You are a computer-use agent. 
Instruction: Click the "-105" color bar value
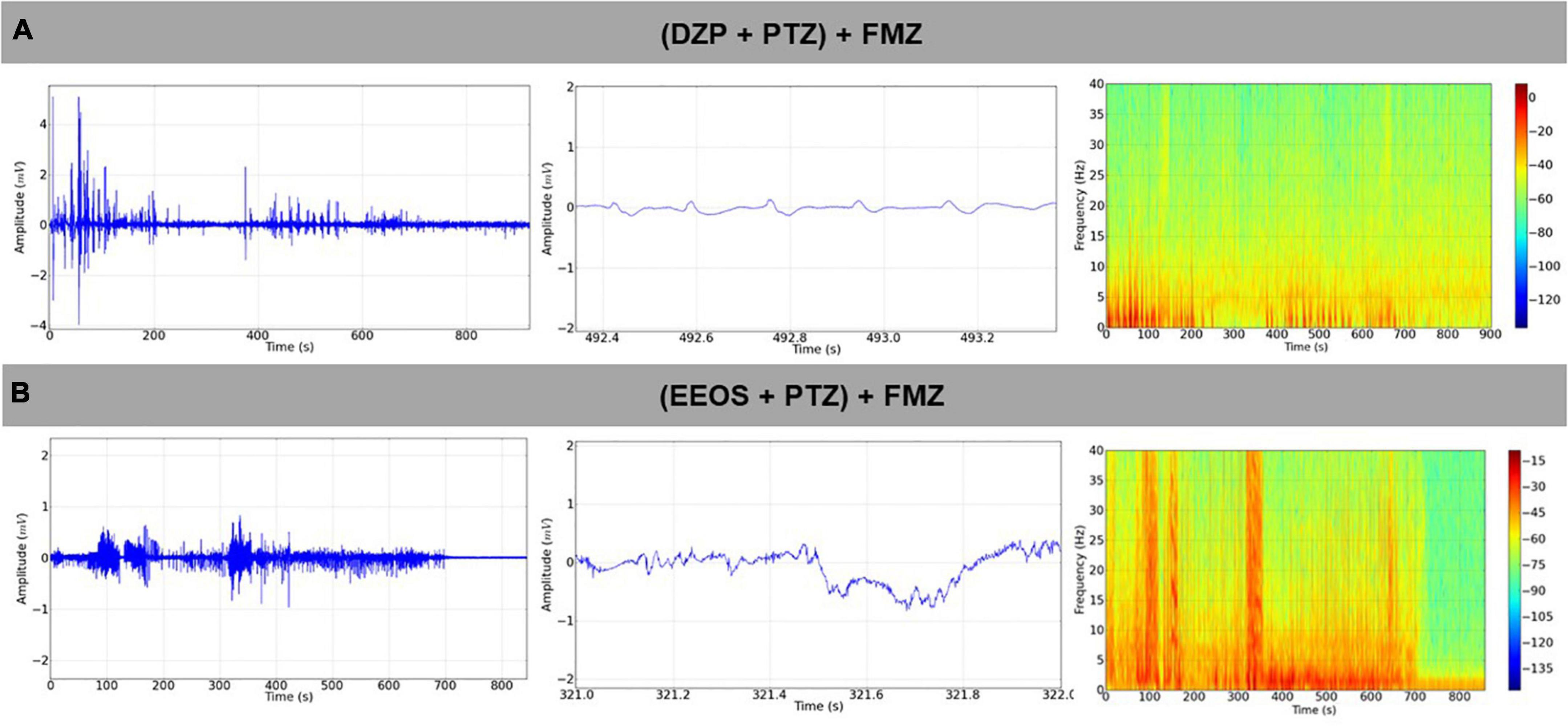1538,616
